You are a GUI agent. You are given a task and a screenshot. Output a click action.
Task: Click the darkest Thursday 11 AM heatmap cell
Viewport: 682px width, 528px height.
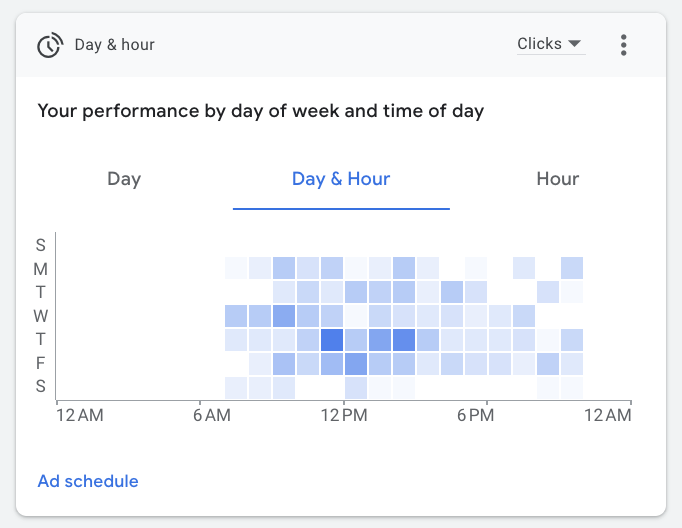click(332, 340)
